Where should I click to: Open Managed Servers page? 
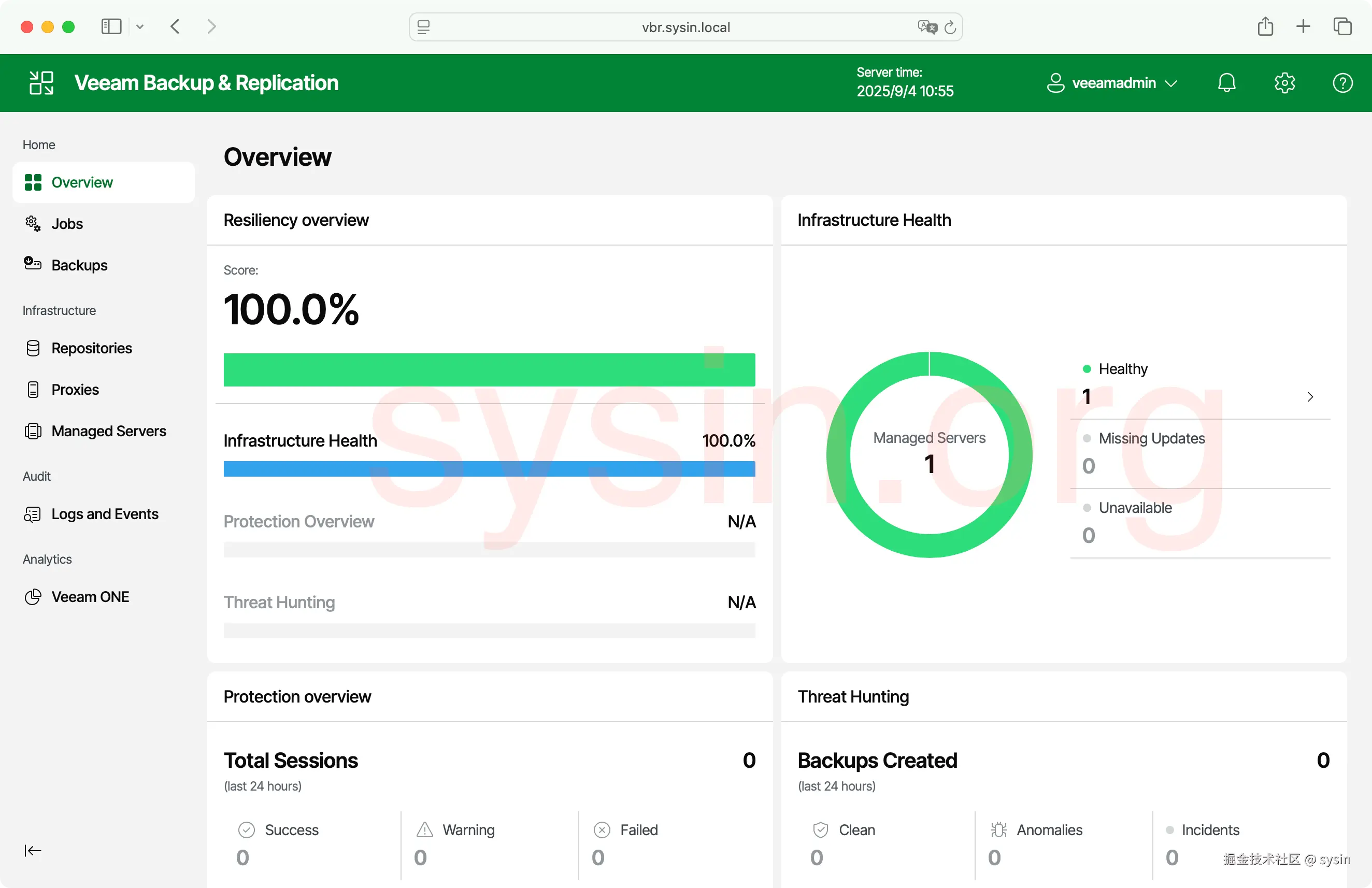[x=108, y=431]
